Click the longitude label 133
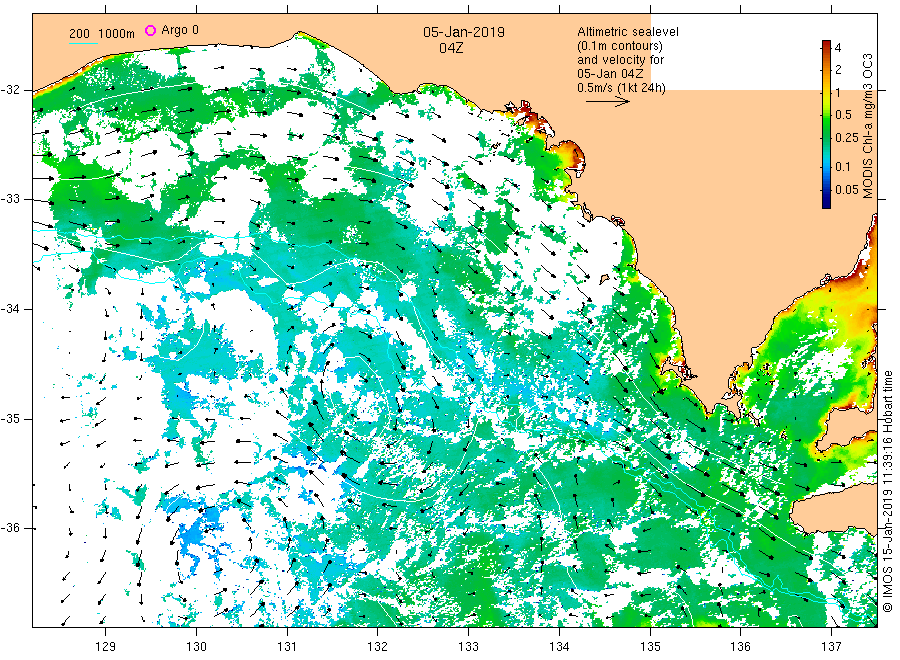This screenshot has width=900, height=660. point(468,647)
